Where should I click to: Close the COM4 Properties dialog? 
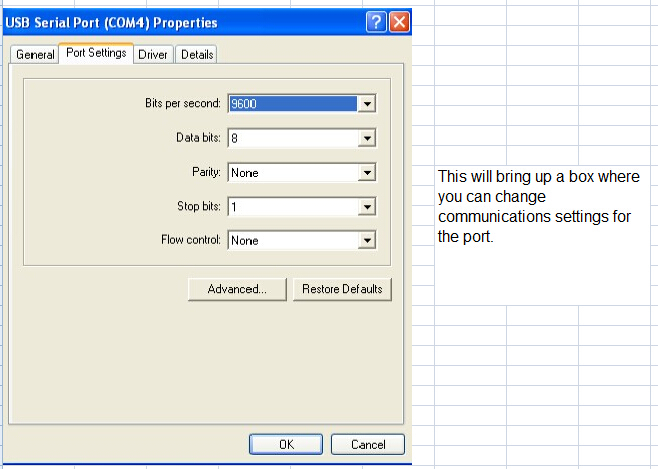click(399, 22)
